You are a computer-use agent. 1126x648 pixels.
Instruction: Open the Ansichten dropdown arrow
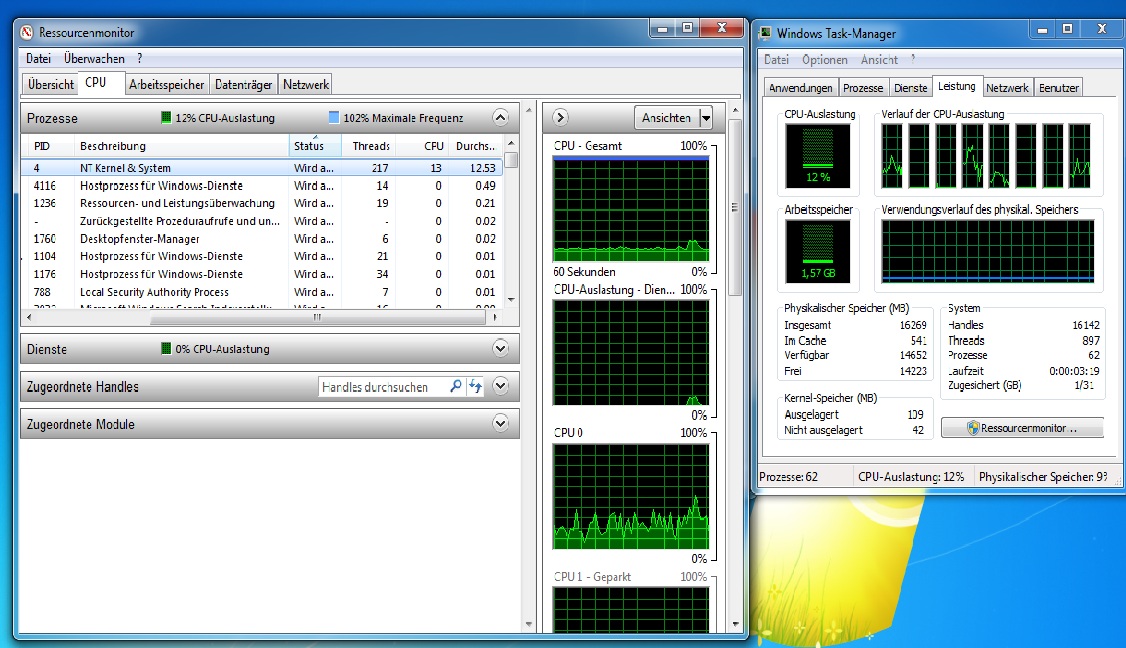(x=706, y=118)
